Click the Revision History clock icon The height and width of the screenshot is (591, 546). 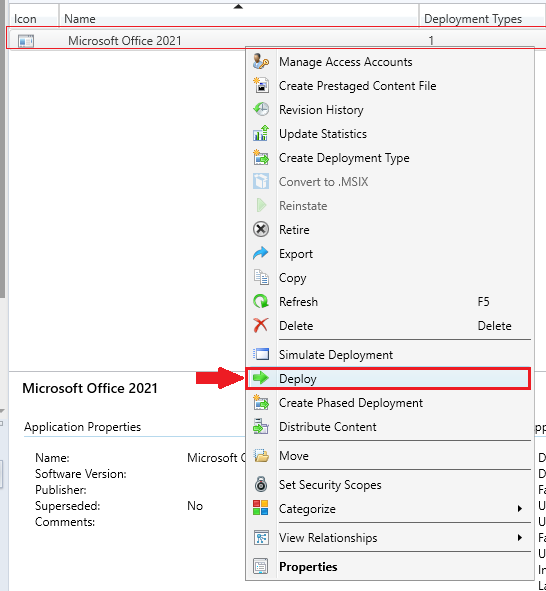(261, 110)
